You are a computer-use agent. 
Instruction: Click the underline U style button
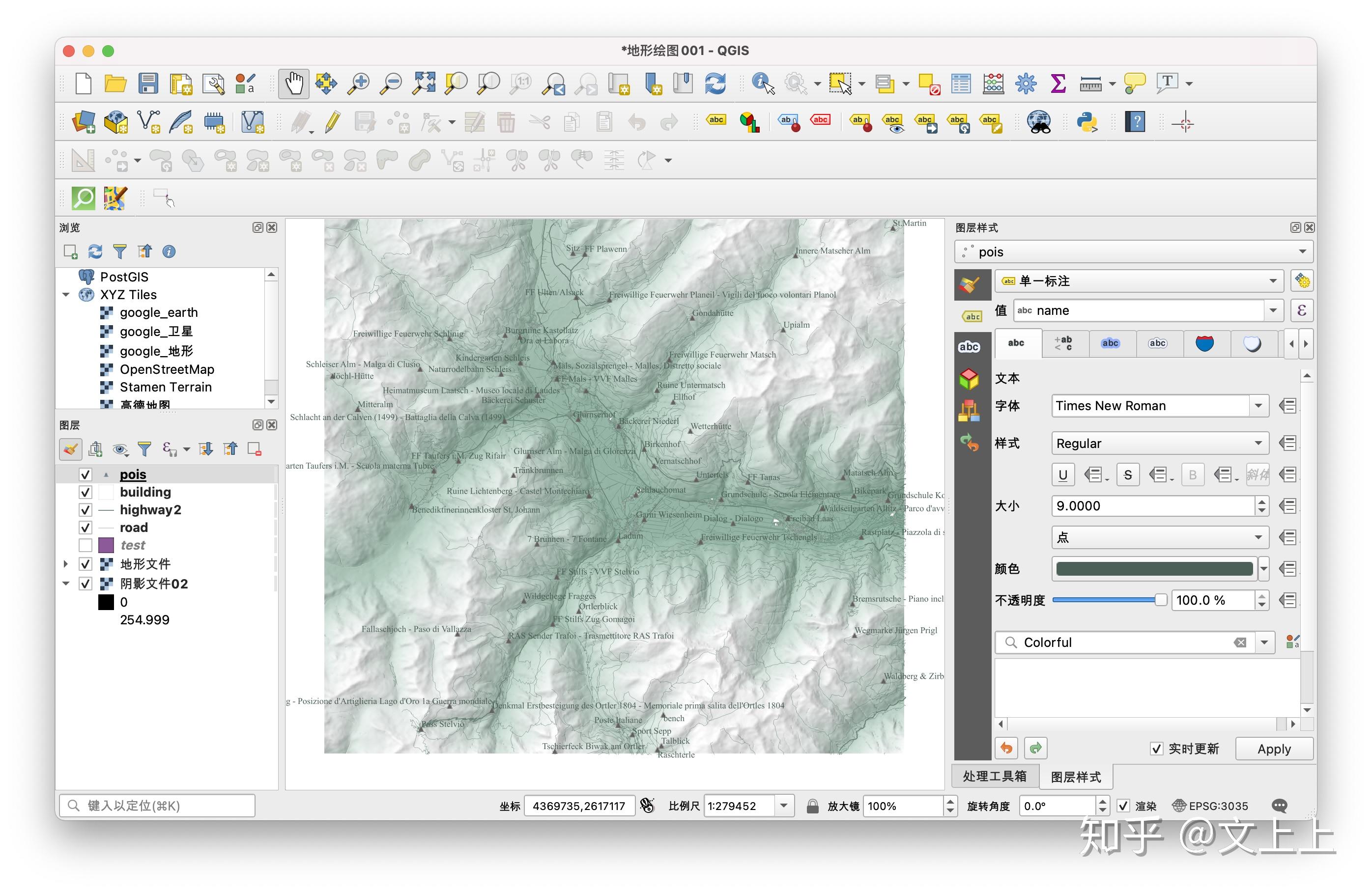[x=1063, y=475]
